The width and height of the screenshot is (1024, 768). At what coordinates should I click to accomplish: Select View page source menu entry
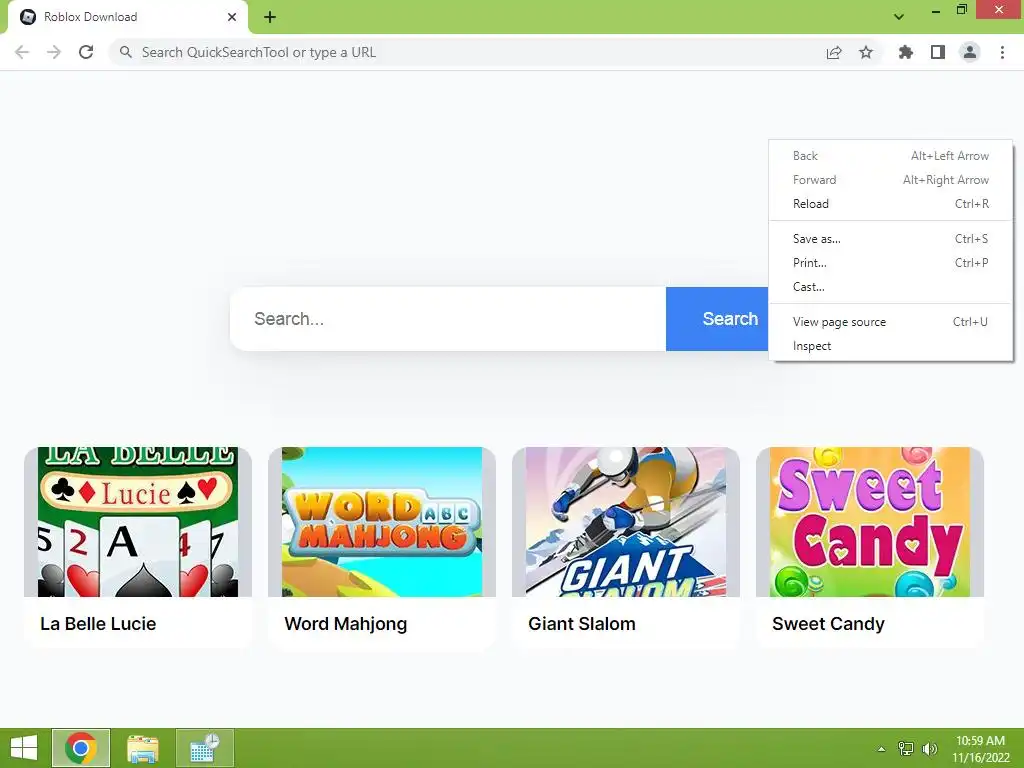coord(891,321)
